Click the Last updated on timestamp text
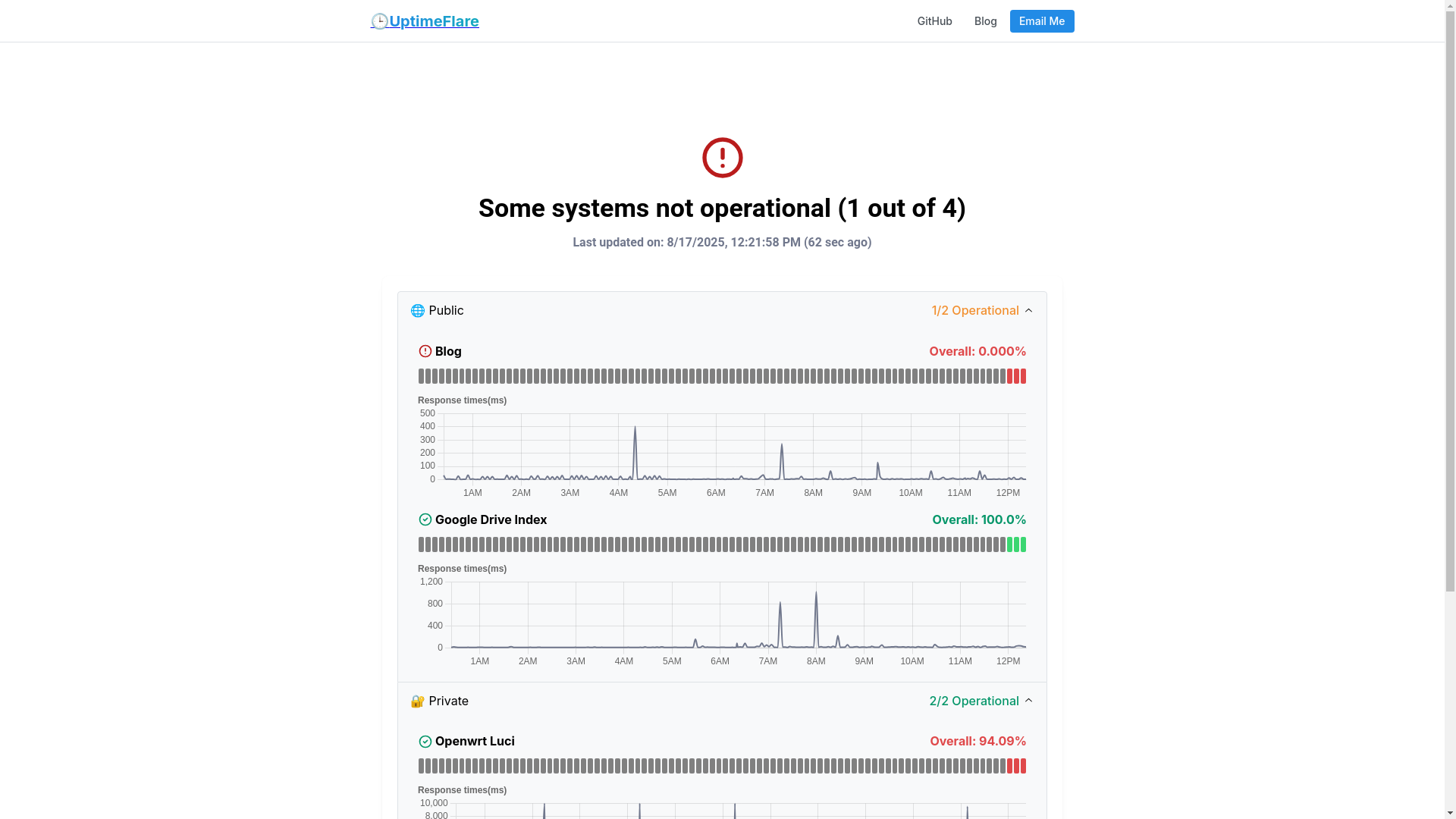Screen dimensions: 1456x819 click(722, 243)
